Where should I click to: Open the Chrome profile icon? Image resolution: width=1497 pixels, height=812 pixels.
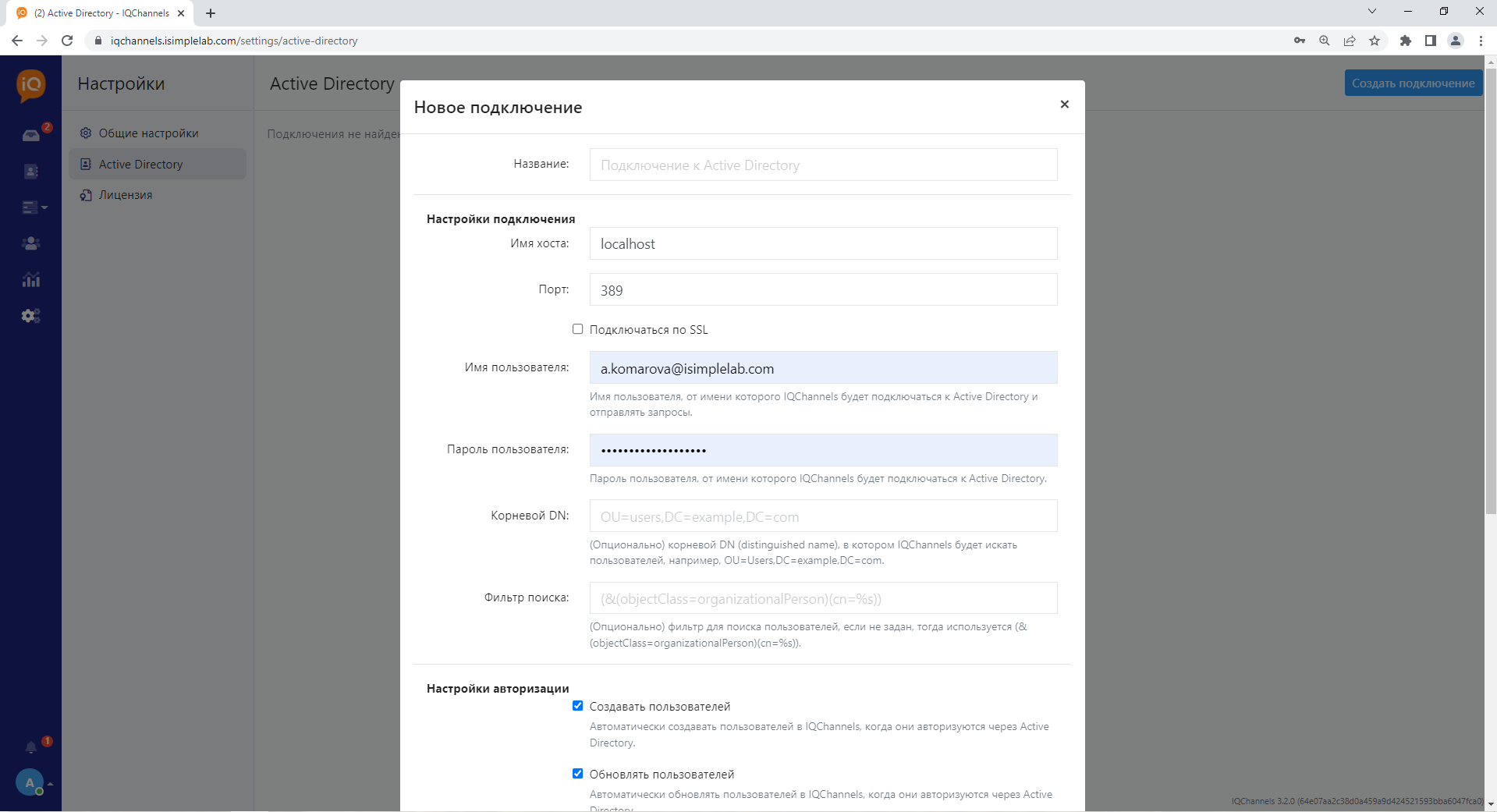click(x=1456, y=41)
